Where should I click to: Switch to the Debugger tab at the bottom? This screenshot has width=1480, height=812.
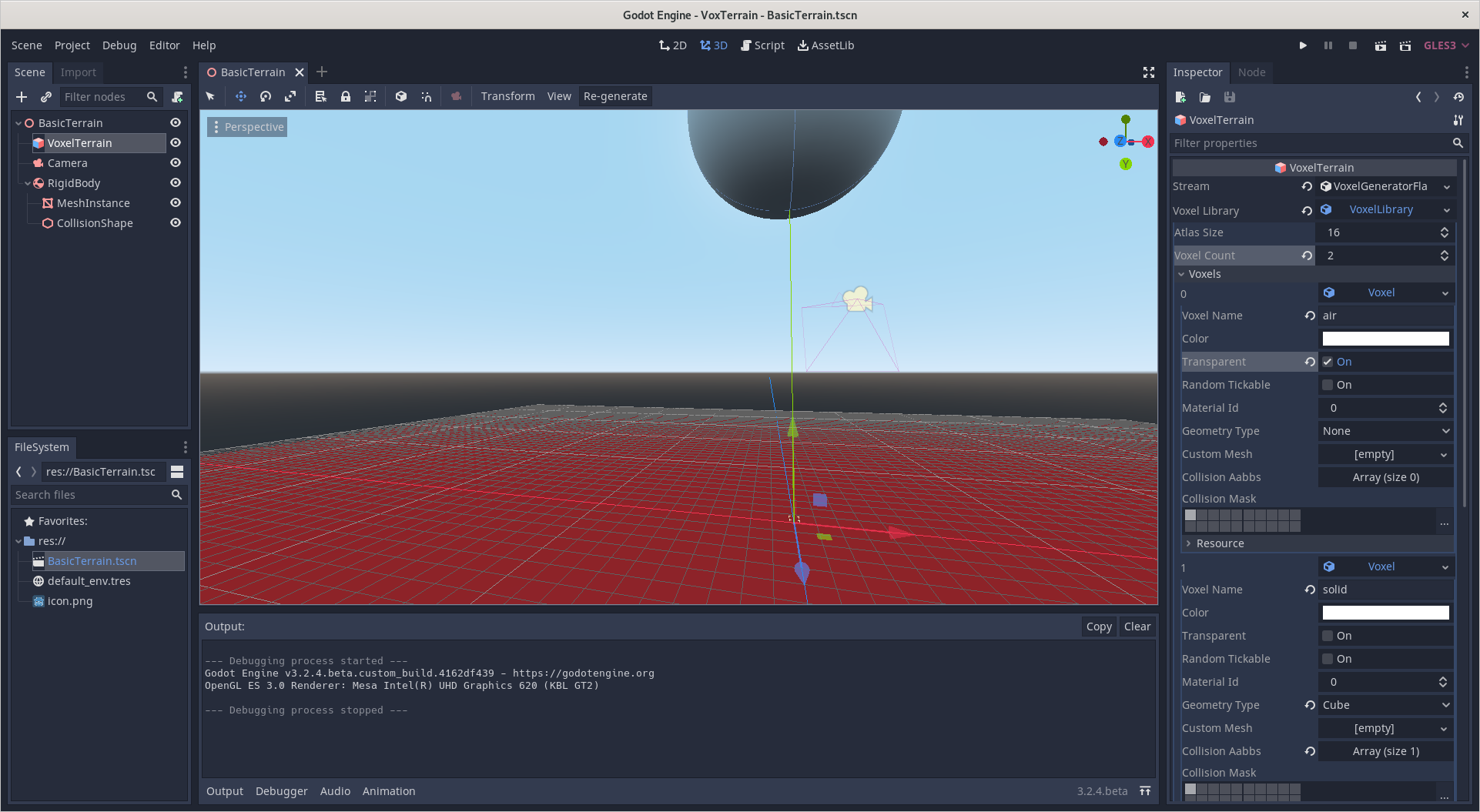[281, 790]
